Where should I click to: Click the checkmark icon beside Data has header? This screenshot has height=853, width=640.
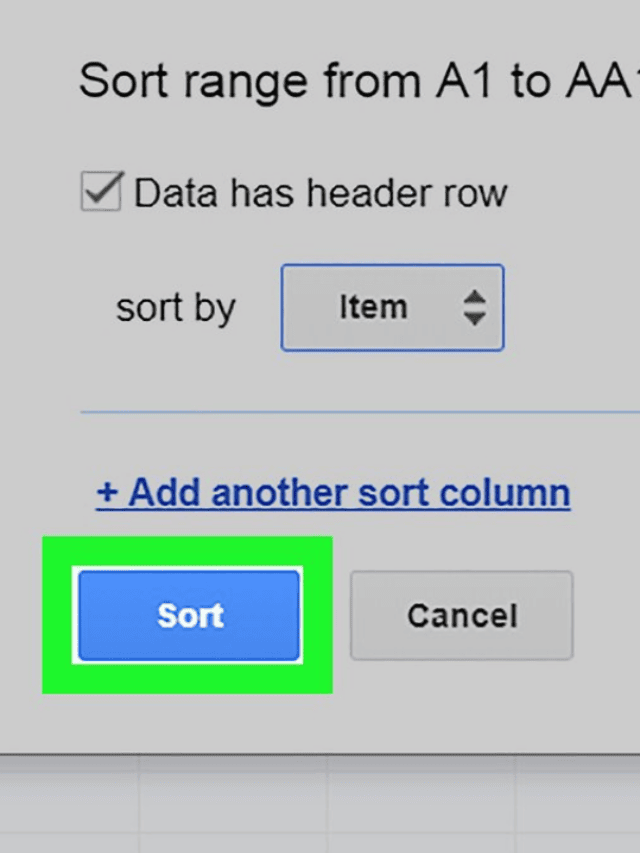[x=102, y=190]
